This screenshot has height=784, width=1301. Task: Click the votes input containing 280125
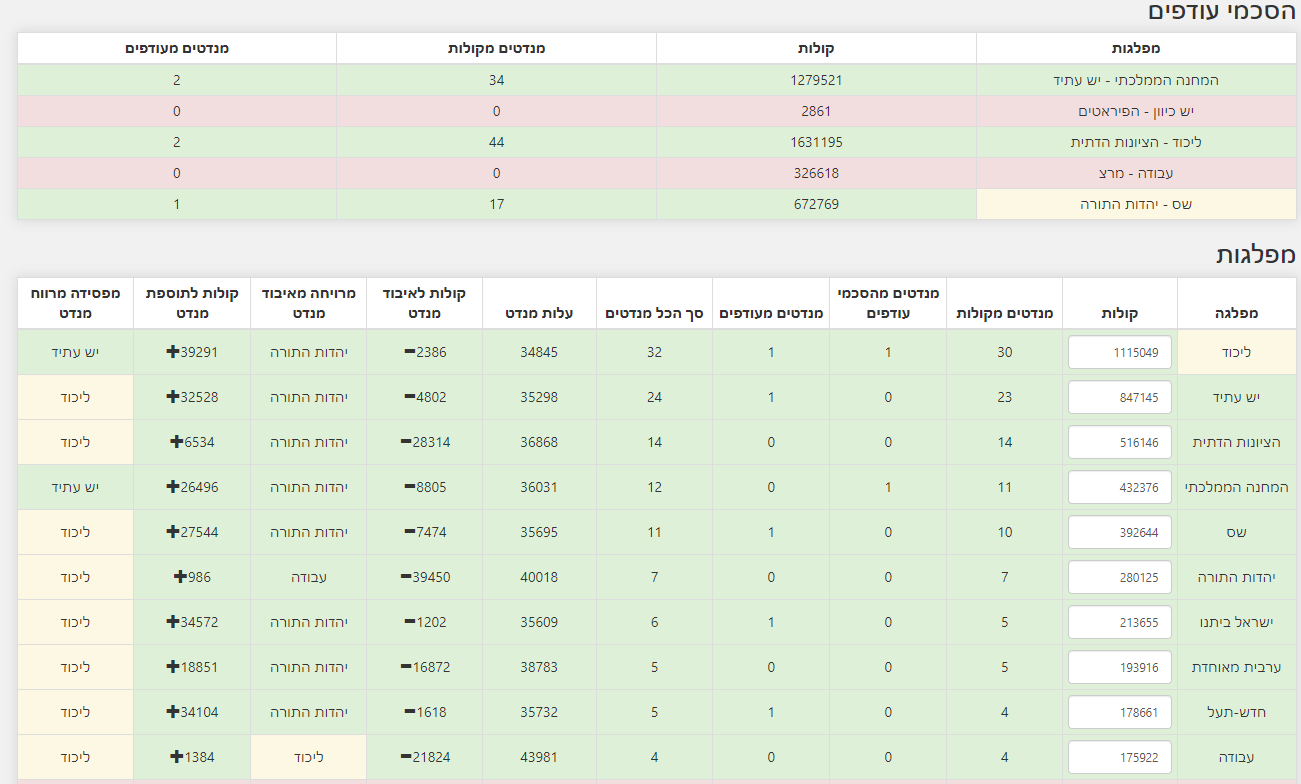[x=1120, y=577]
